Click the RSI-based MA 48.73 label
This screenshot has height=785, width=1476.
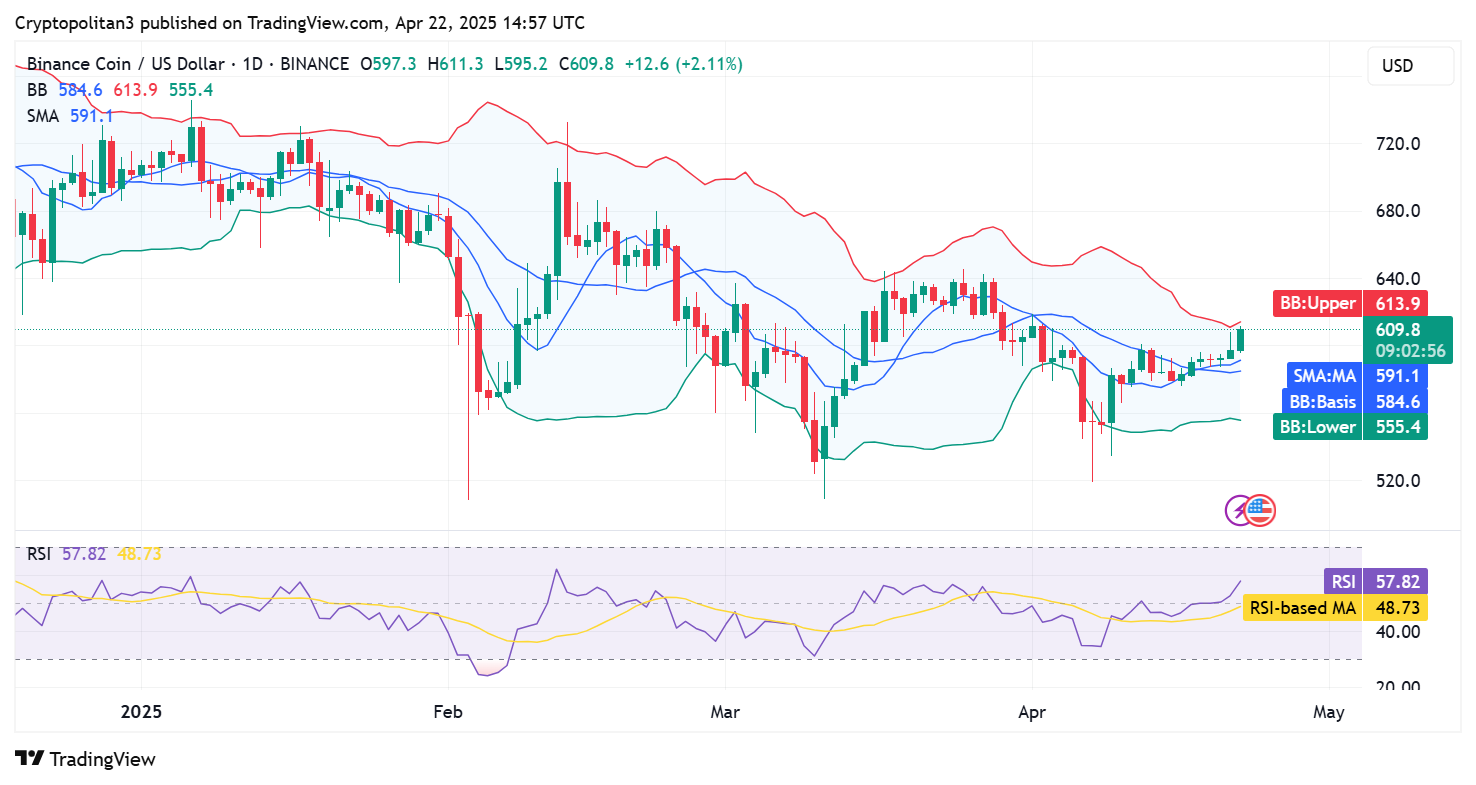click(1335, 608)
